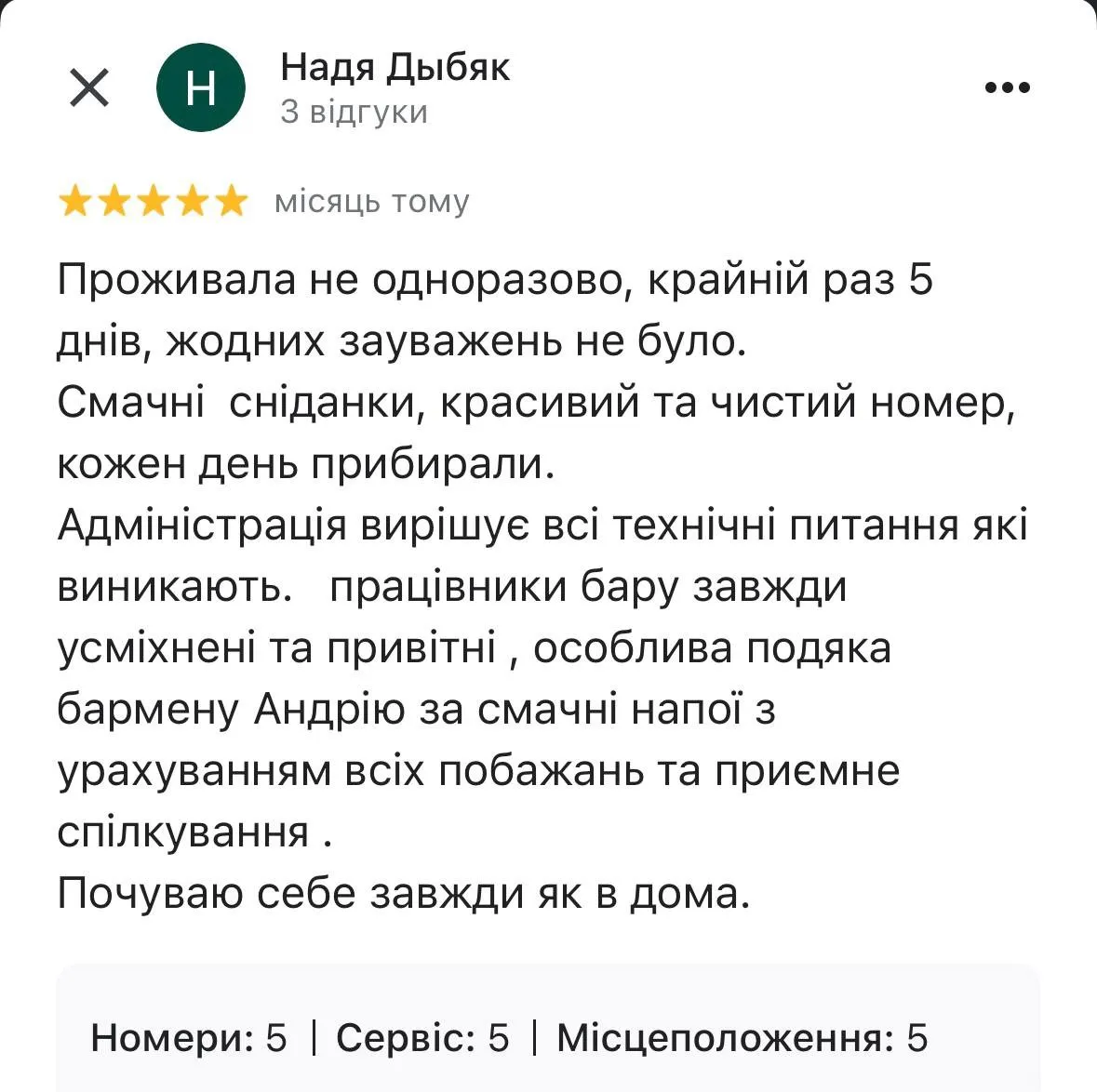This screenshot has width=1097, height=1092.
Task: Click the місяць тому timestamp
Action: 371,202
